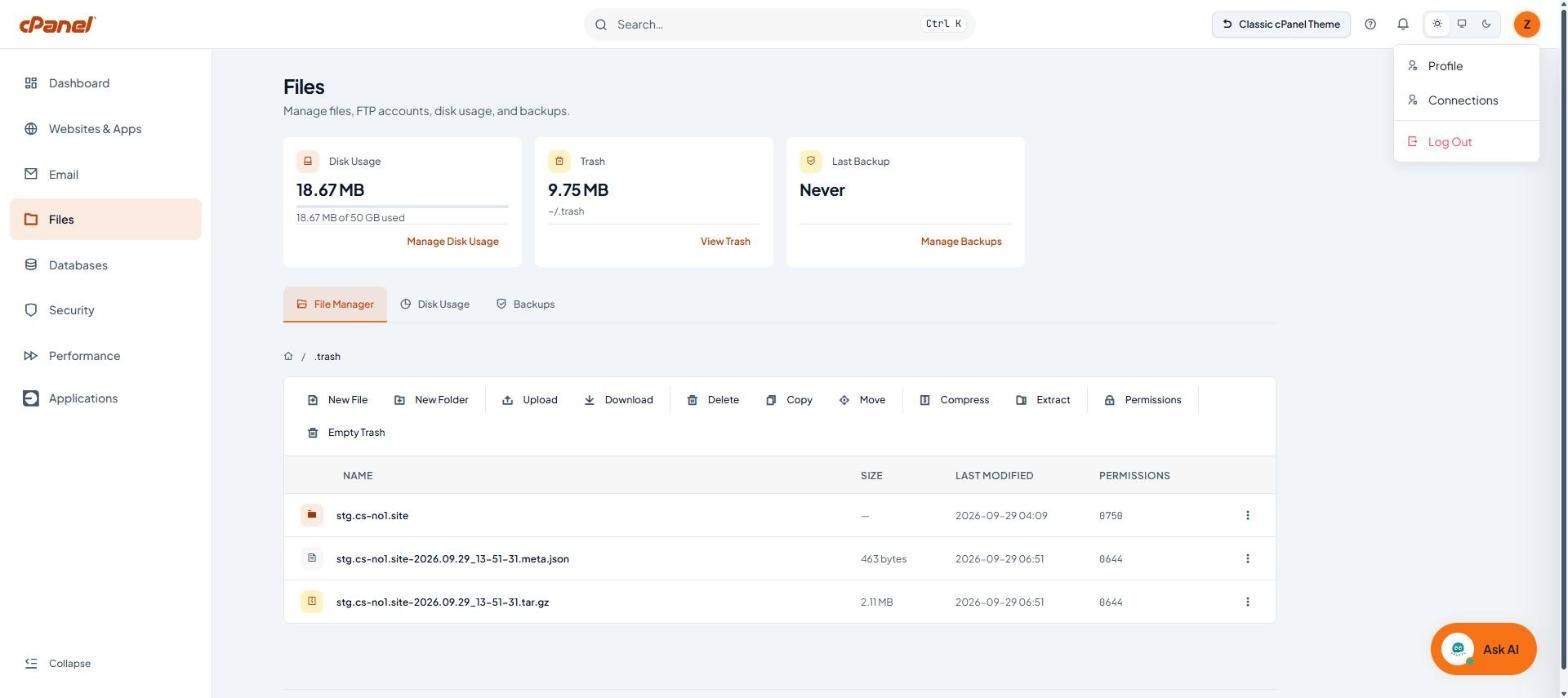1568x698 pixels.
Task: Log Out from user menu
Action: coord(1466,142)
